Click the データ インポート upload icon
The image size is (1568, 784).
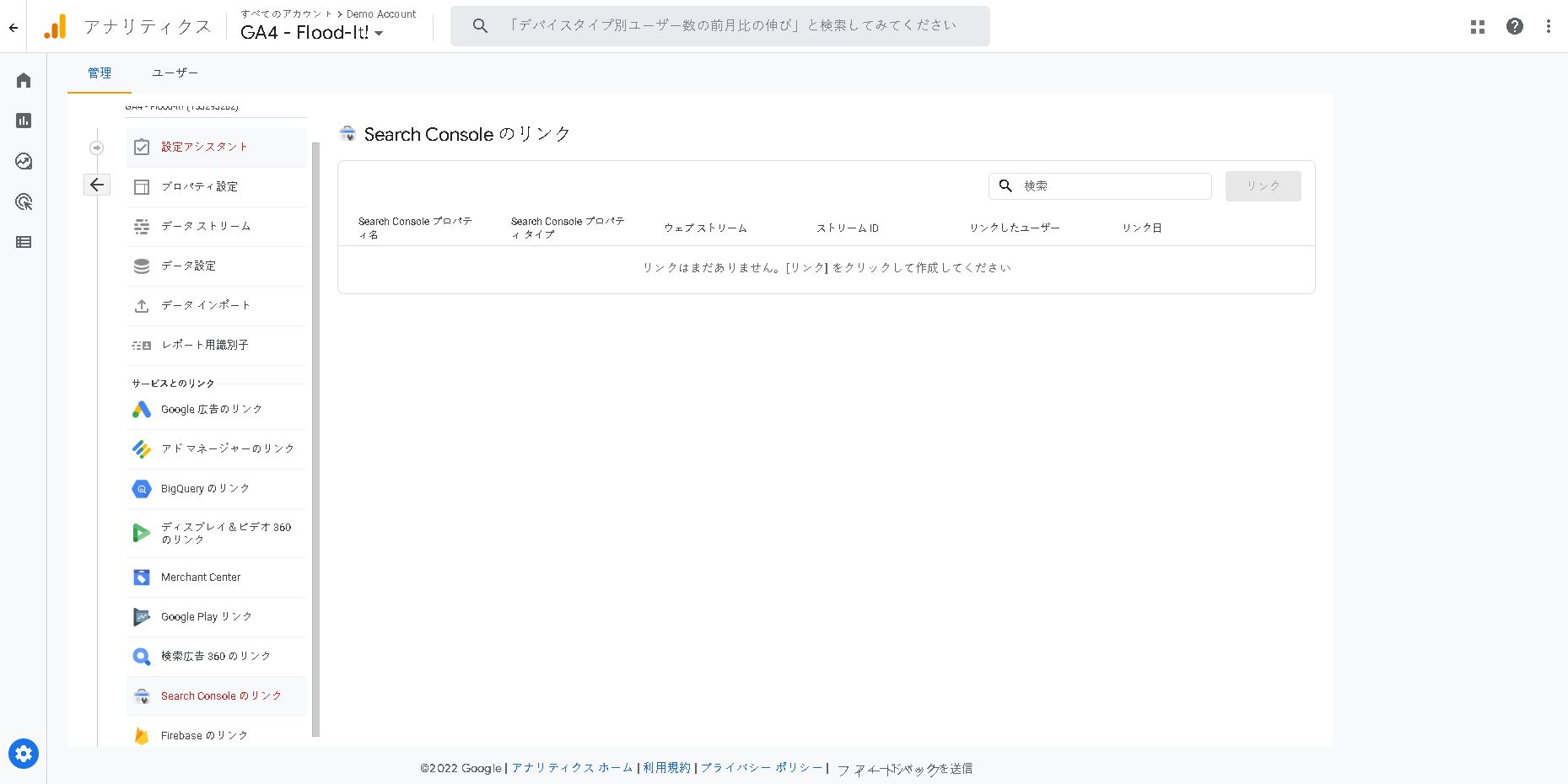(x=142, y=306)
